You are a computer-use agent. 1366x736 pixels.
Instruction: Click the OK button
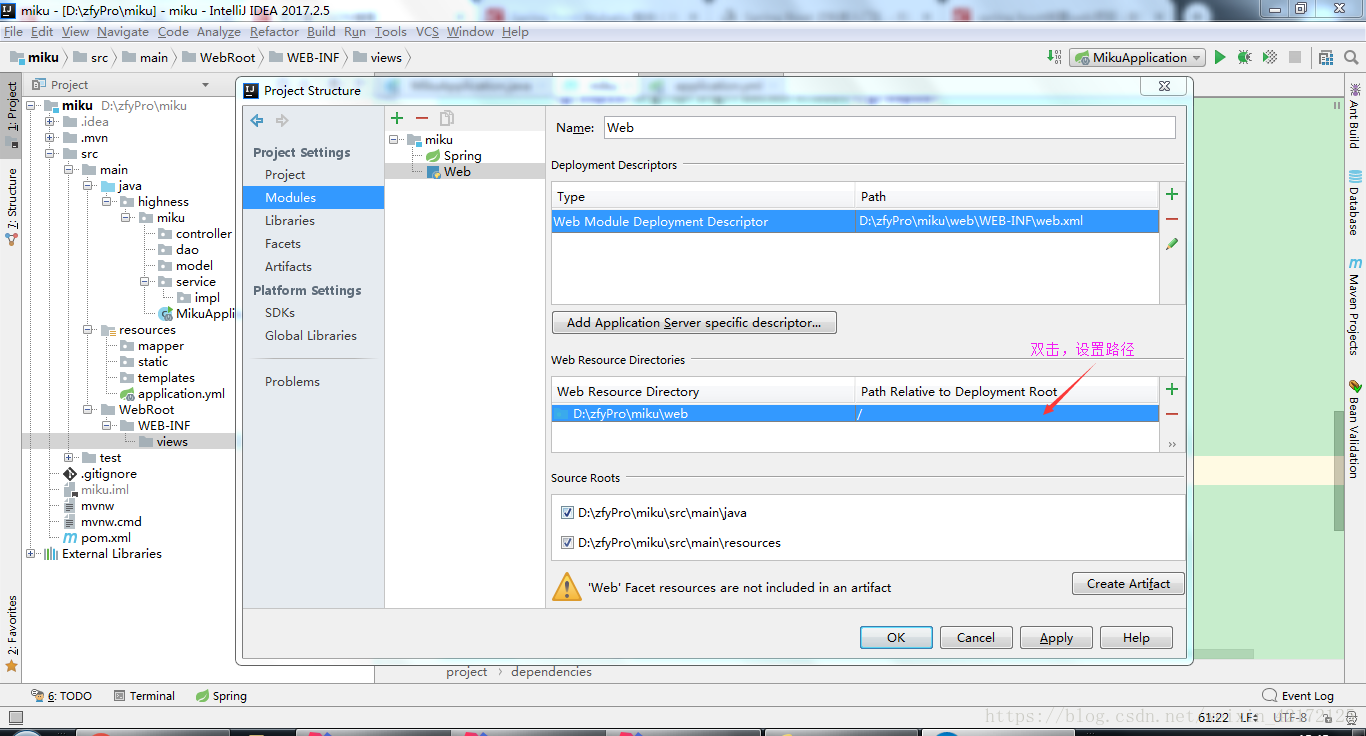(896, 638)
